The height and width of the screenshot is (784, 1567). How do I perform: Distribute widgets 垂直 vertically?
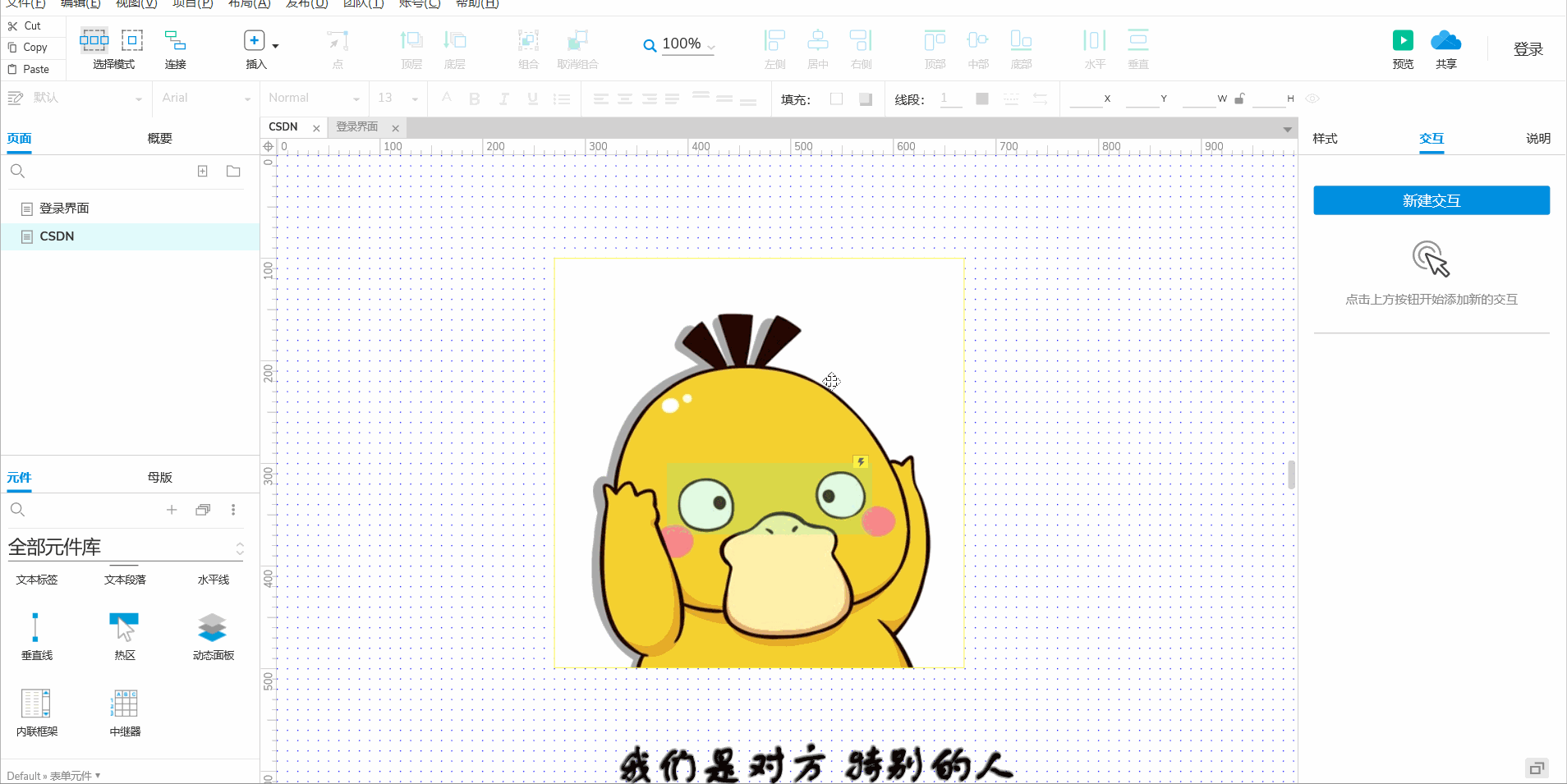point(1138,48)
